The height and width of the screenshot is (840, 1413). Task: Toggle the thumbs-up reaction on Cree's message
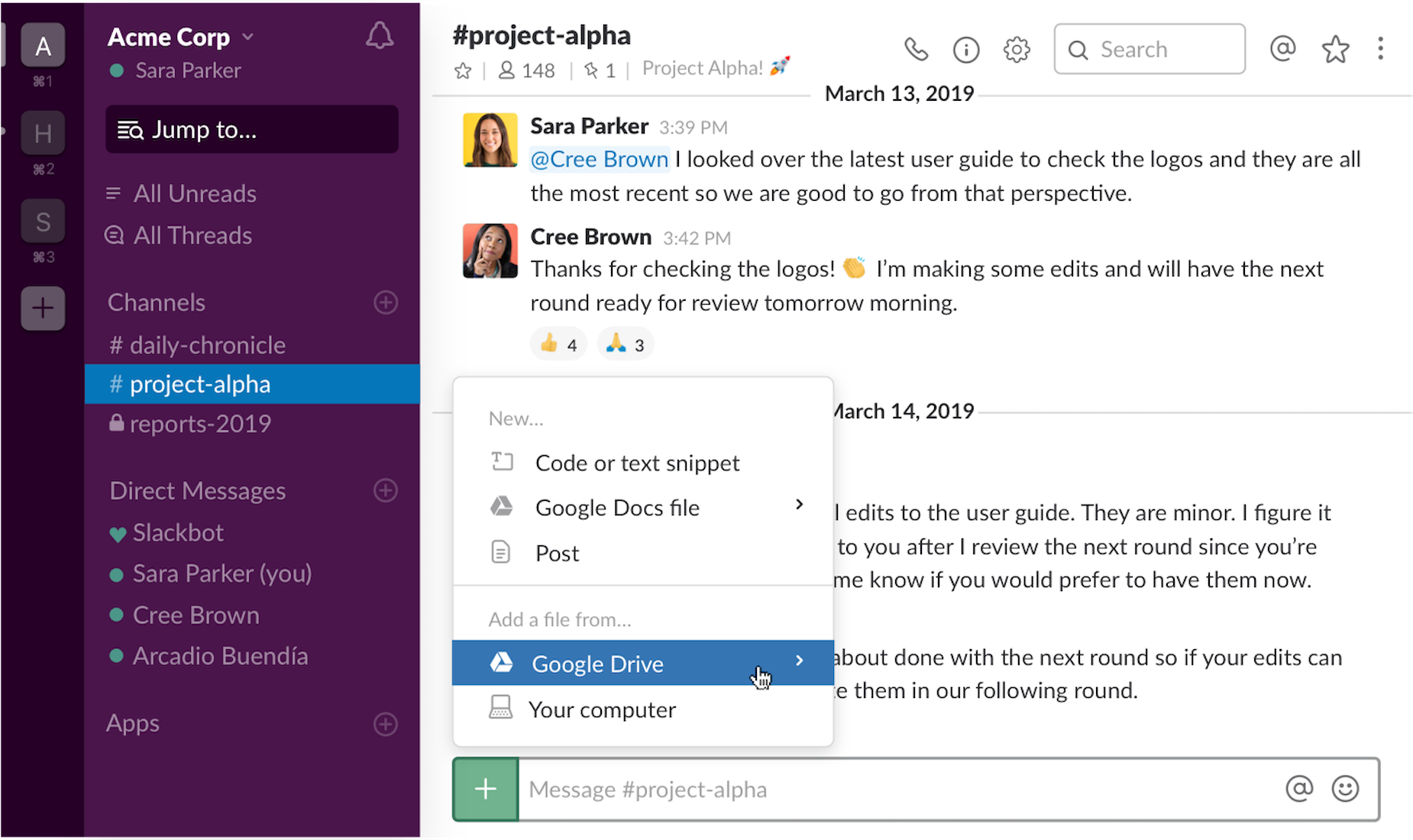[558, 344]
